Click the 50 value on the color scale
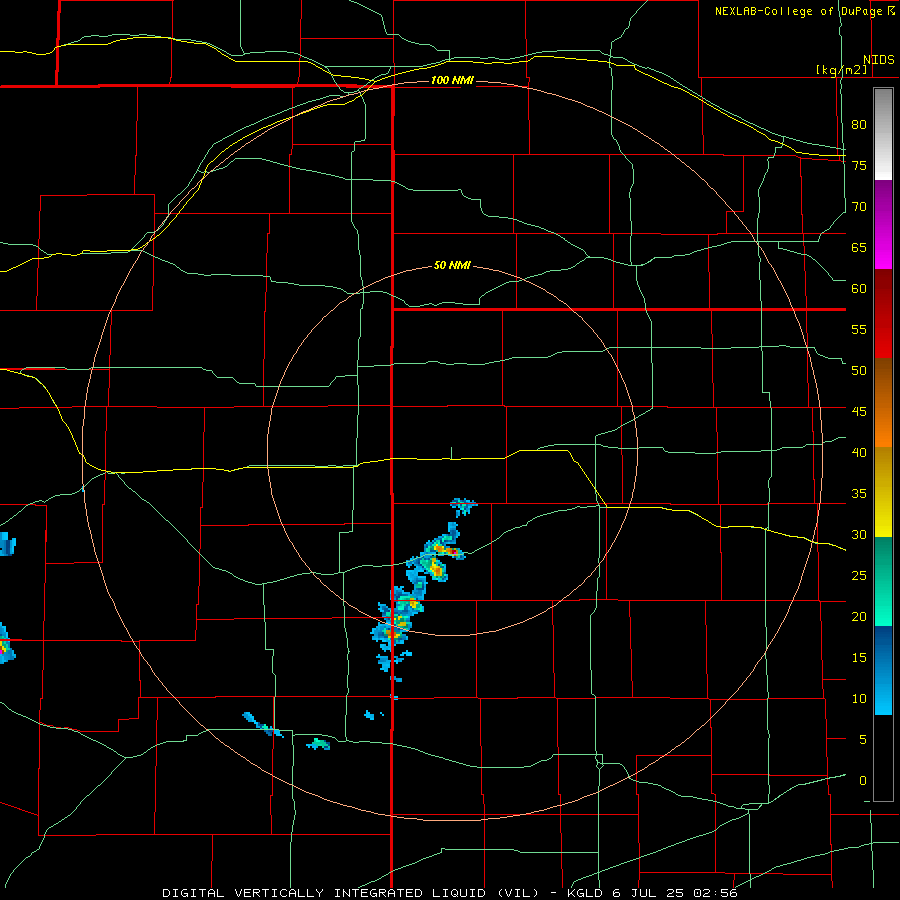This screenshot has width=900, height=900. point(859,371)
